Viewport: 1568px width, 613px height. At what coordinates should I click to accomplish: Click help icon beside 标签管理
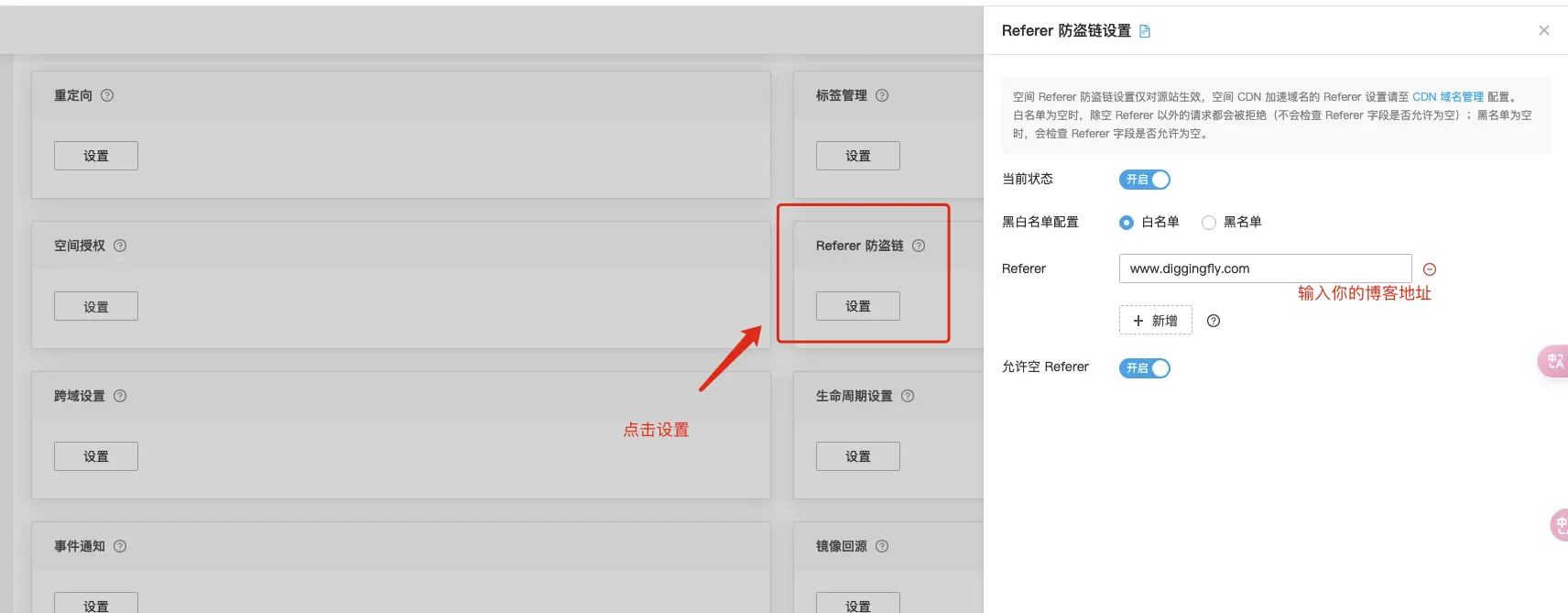[882, 95]
